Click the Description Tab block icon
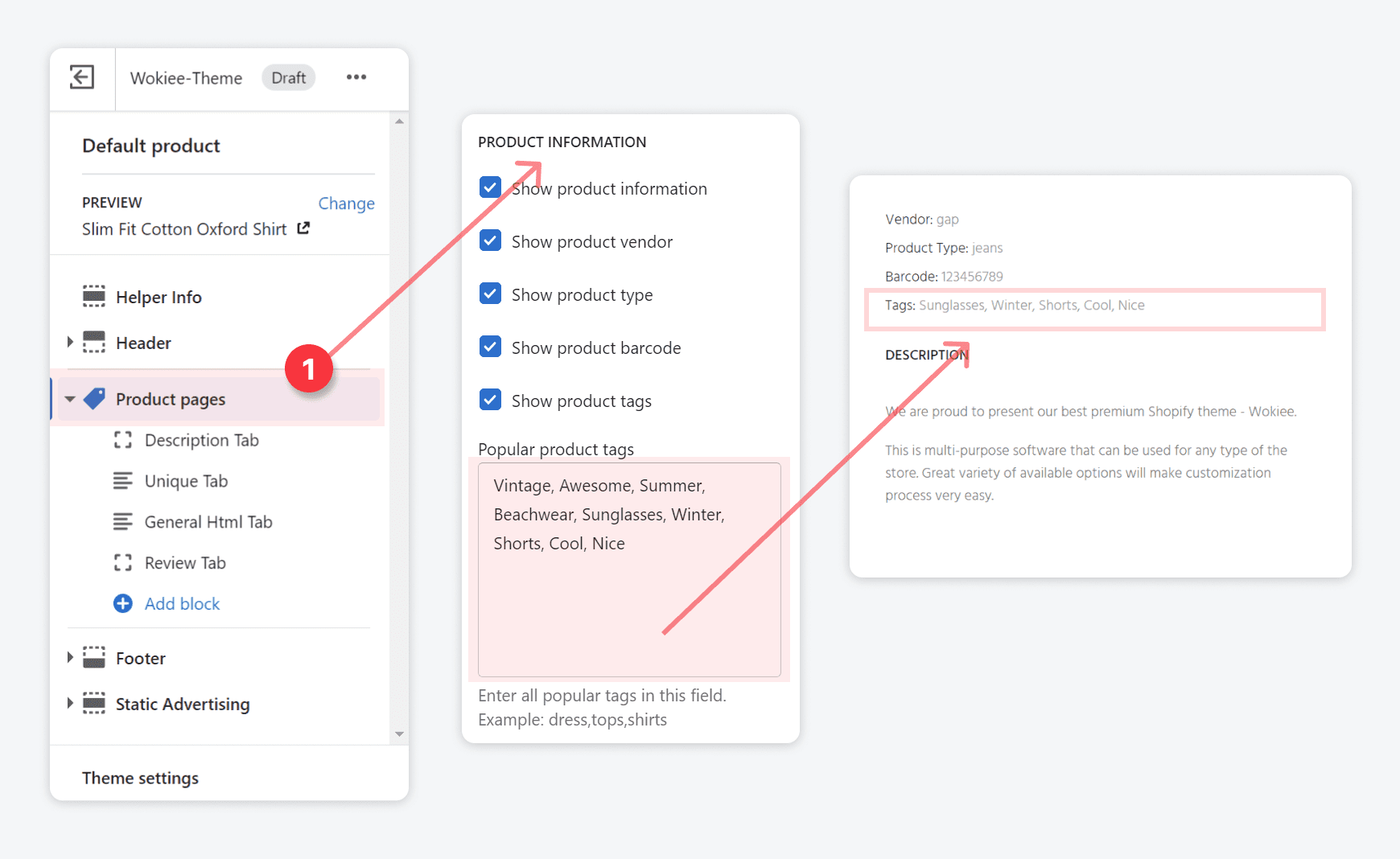The width and height of the screenshot is (1400, 859). [x=122, y=440]
